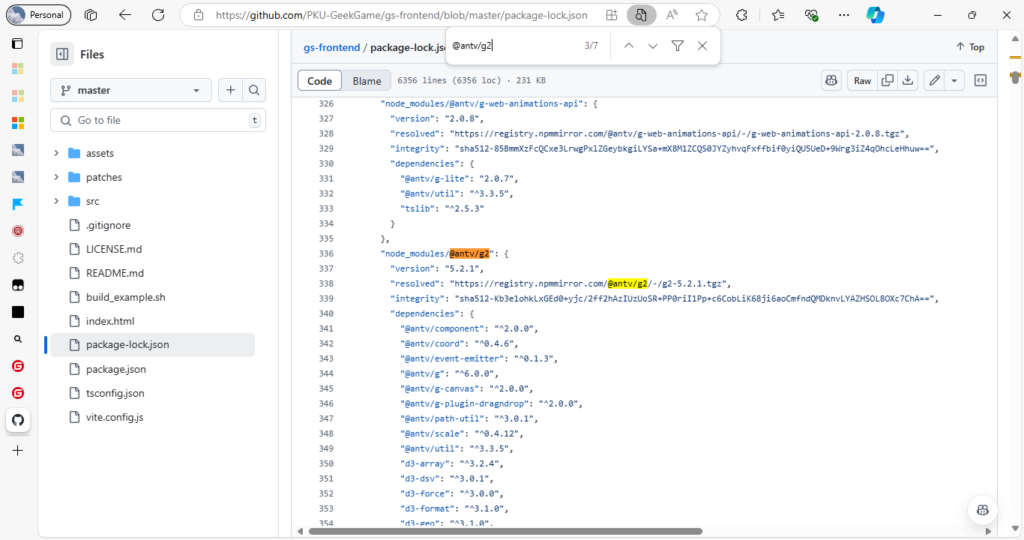Image resolution: width=1024 pixels, height=540 pixels.
Task: Open the Copilot sidebar
Action: click(x=875, y=15)
